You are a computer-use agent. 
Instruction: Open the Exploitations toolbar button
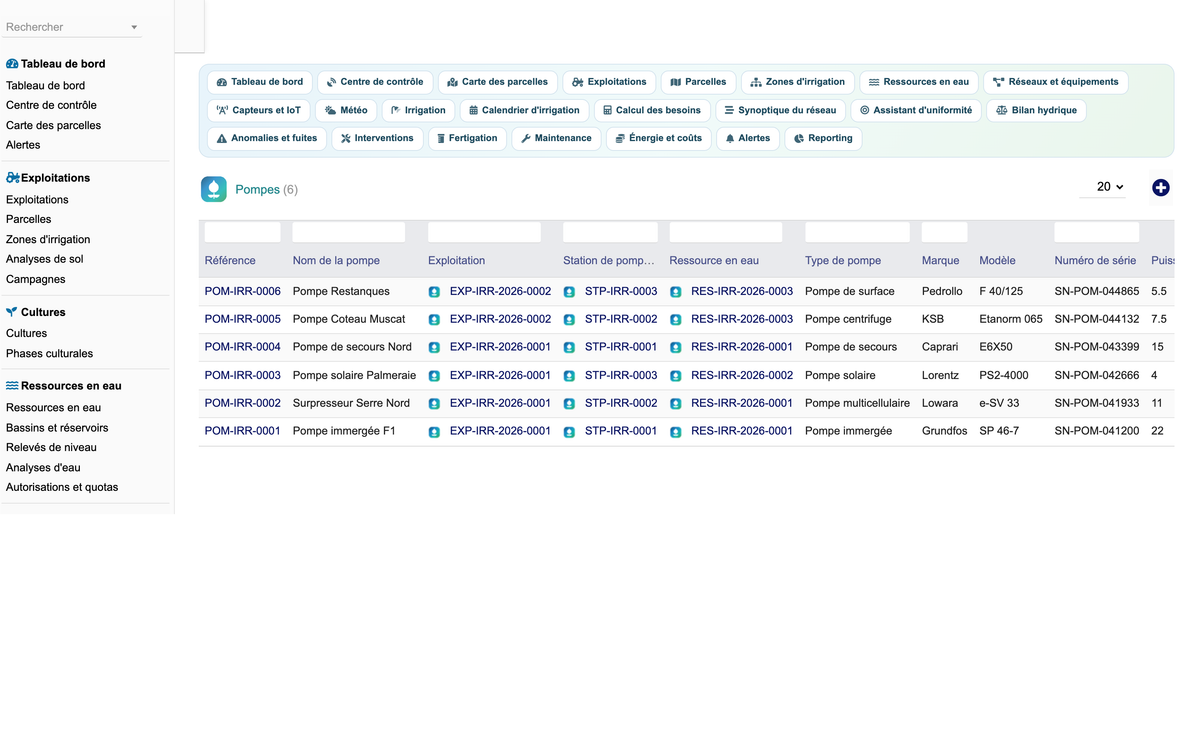(609, 82)
